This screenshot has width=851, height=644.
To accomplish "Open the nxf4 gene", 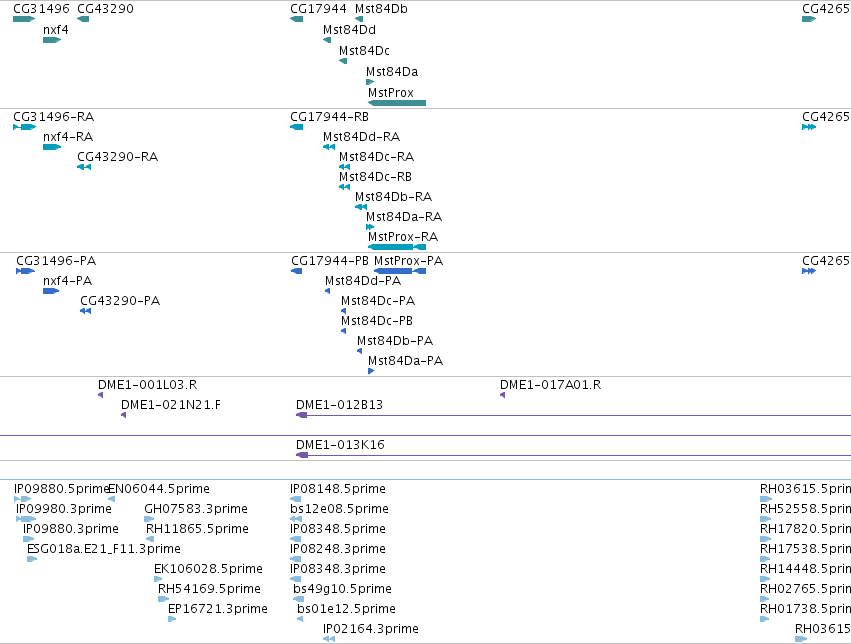I will coord(52,40).
